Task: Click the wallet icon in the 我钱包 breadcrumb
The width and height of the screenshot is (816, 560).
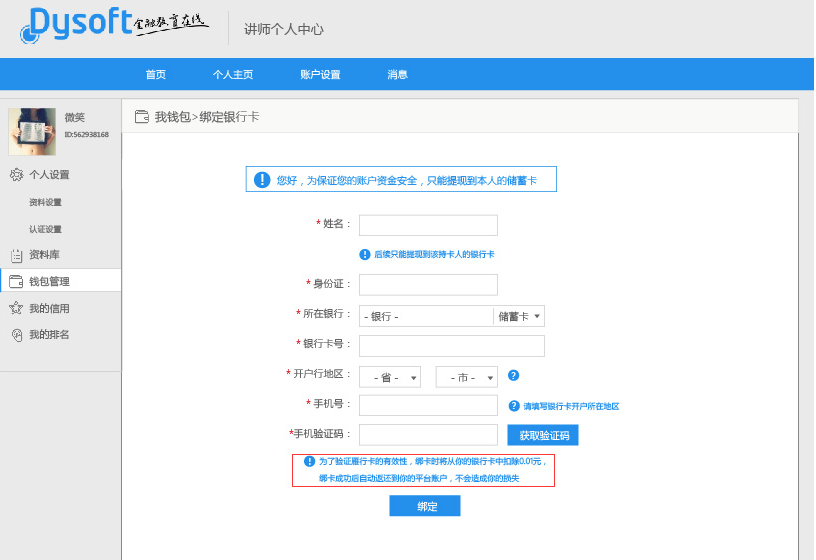Action: 142,117
